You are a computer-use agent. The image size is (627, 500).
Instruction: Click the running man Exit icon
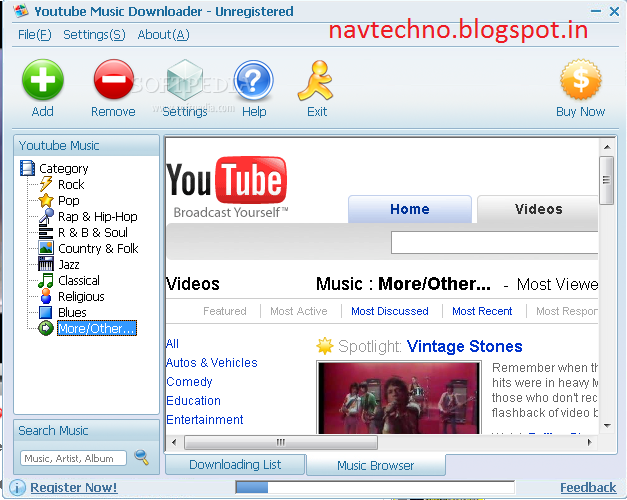coord(316,80)
